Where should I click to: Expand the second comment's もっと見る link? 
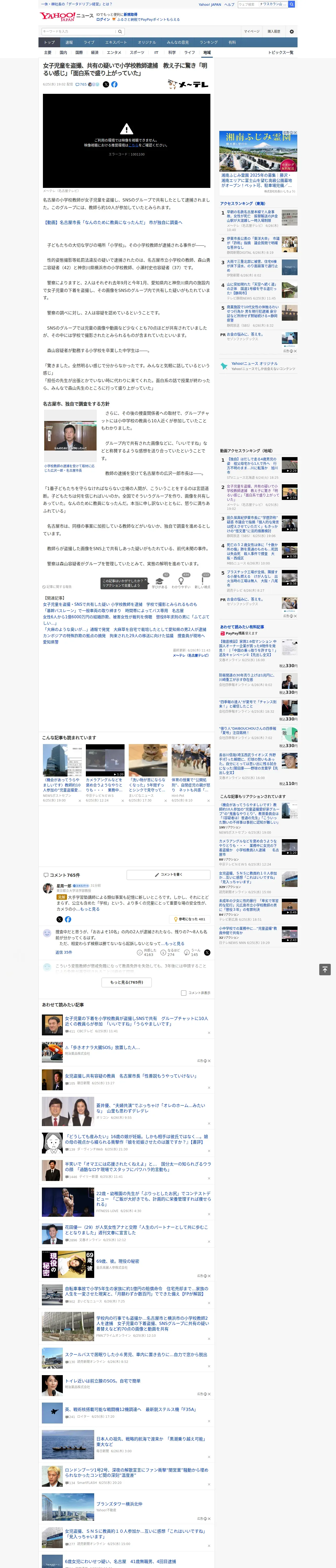(174, 943)
